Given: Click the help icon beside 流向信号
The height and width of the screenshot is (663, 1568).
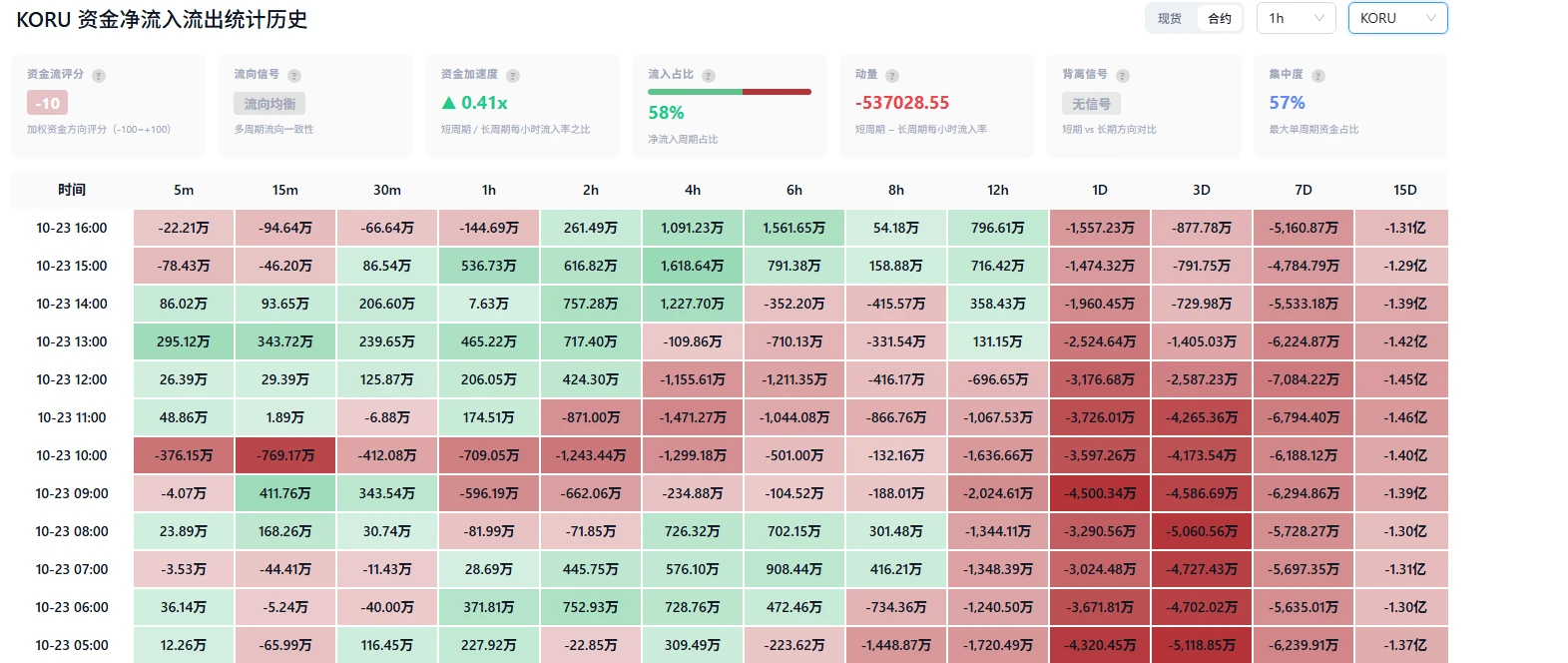Looking at the screenshot, I should coord(294,76).
